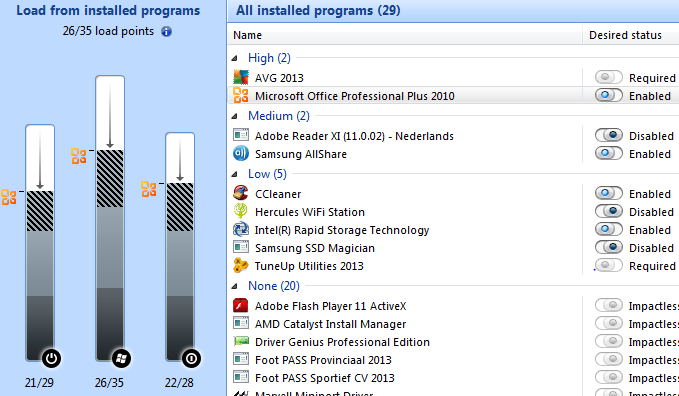Click the Adobe Flash Player icon
679x396 pixels.
[x=241, y=305]
